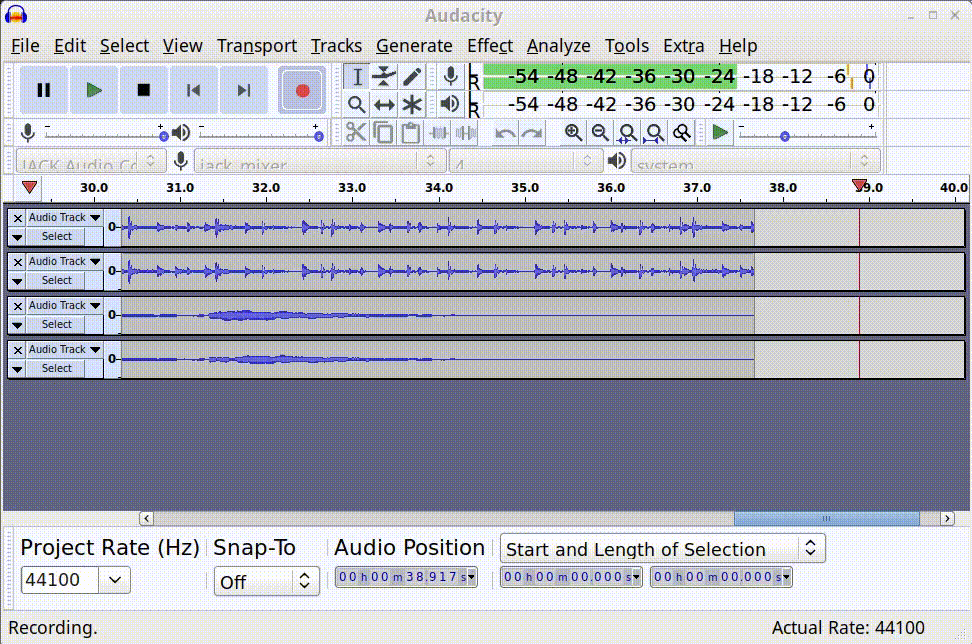Skip to start of project
Viewport: 972px width, 644px height.
193,90
